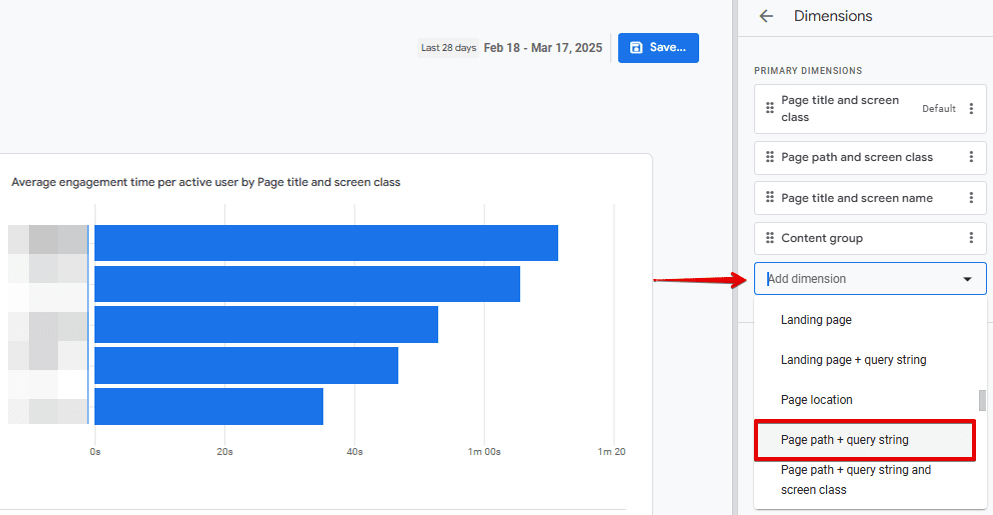
Task: Open the Feb 18 - Mar 17, 2025 date range
Action: pyautogui.click(x=543, y=48)
